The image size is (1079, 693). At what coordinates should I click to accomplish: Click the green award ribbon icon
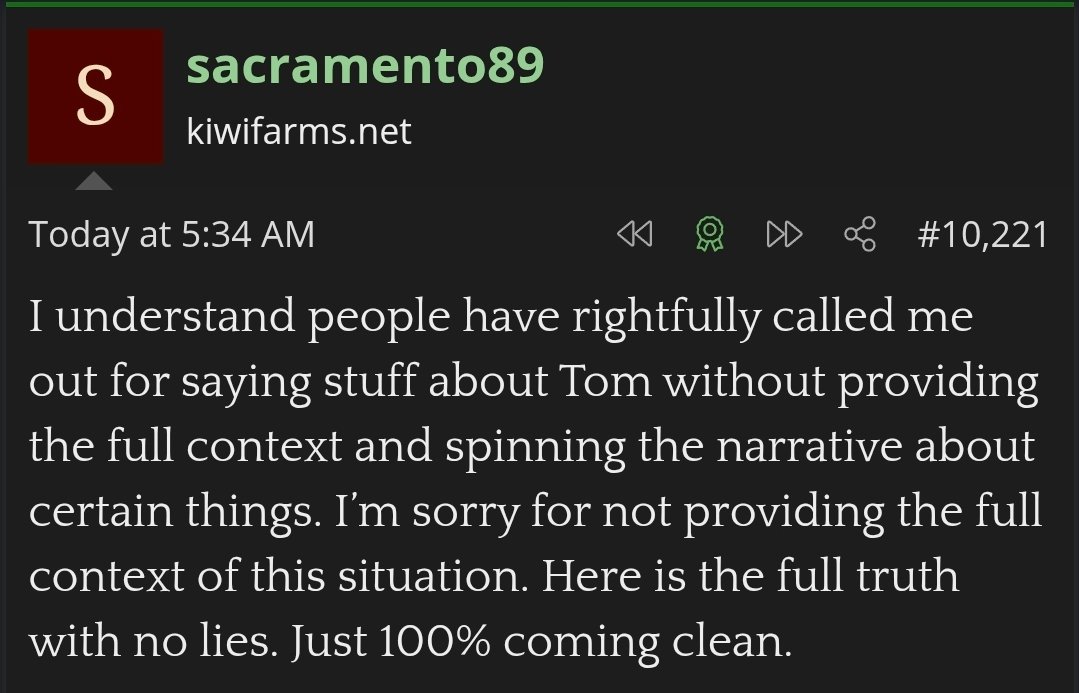point(709,235)
